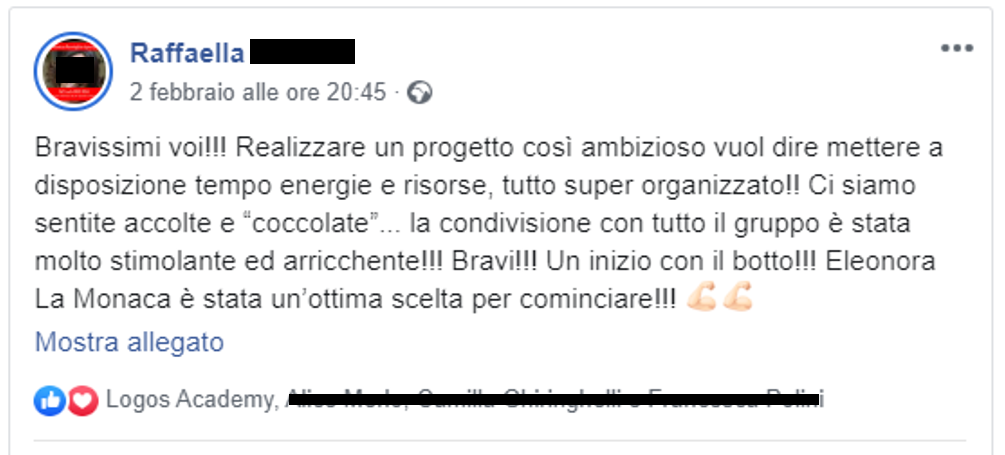Open Logos Academy in the reactions list
The image size is (1005, 455).
tap(188, 400)
